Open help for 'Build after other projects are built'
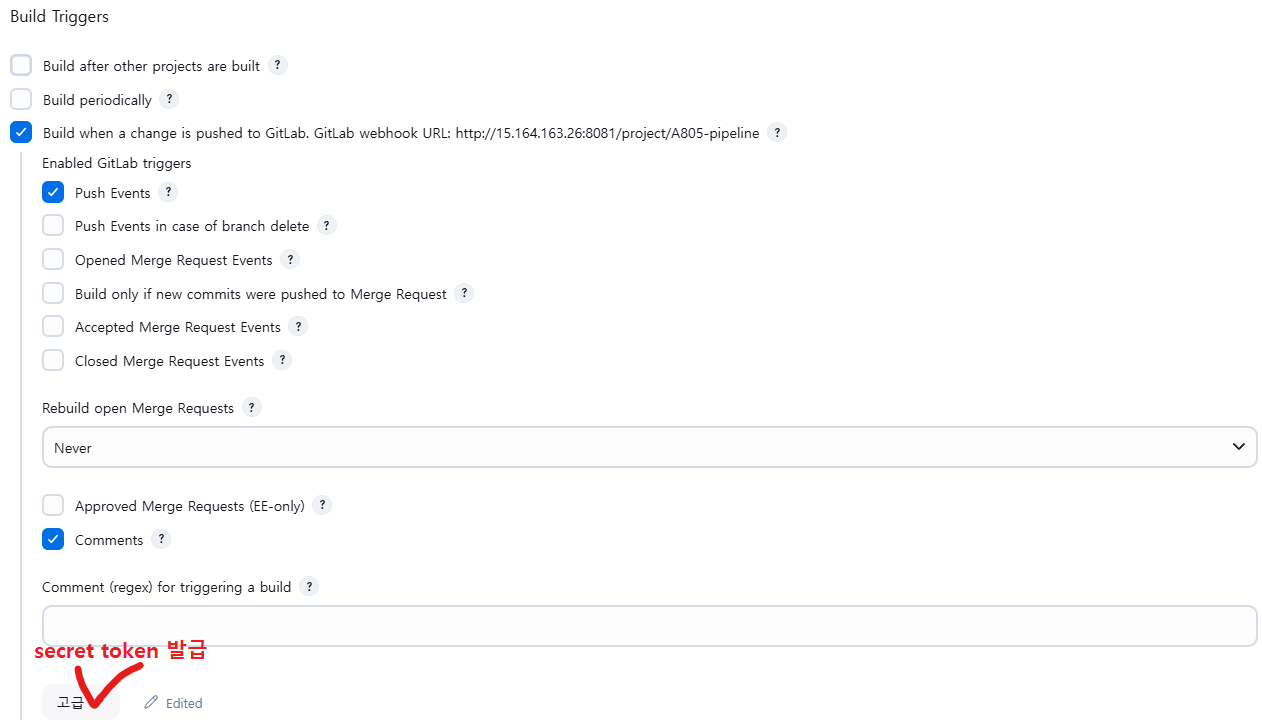This screenshot has height=724, width=1262. (x=277, y=64)
